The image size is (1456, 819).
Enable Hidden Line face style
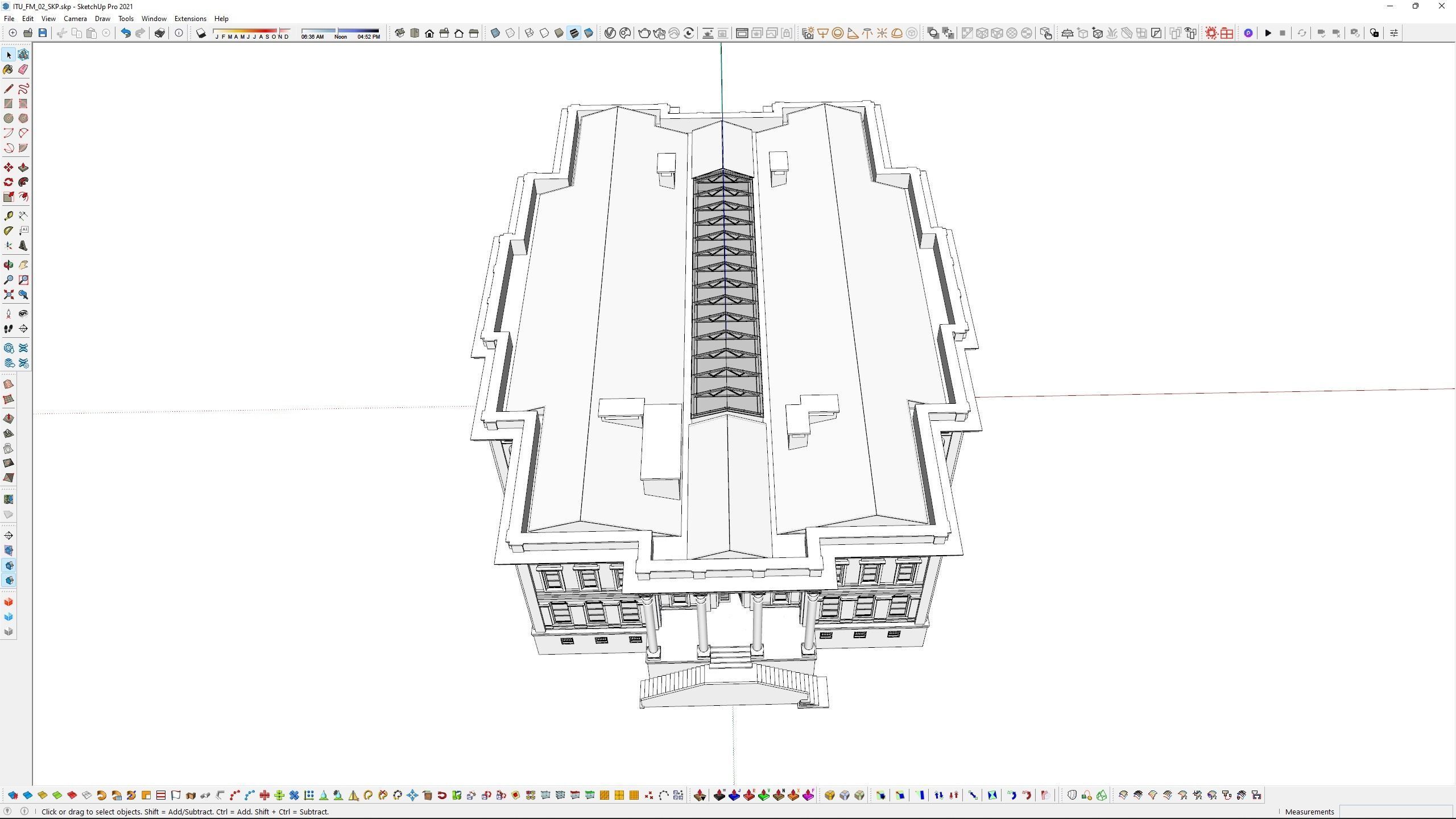coord(544,33)
